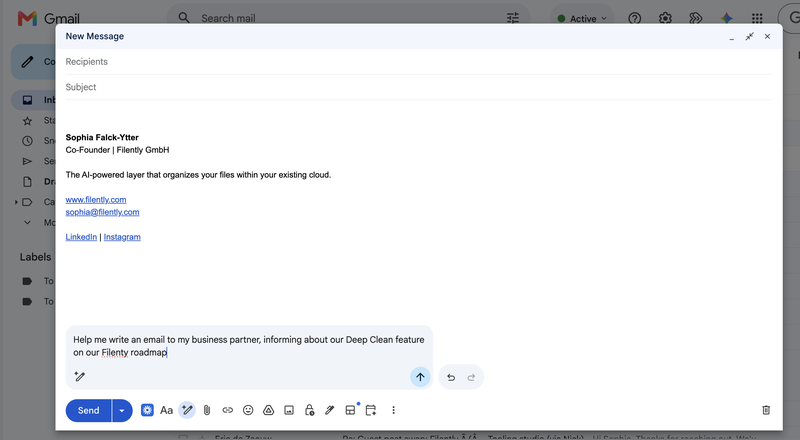Click the Subject field
Viewport: 800px width, 440px height.
point(418,87)
